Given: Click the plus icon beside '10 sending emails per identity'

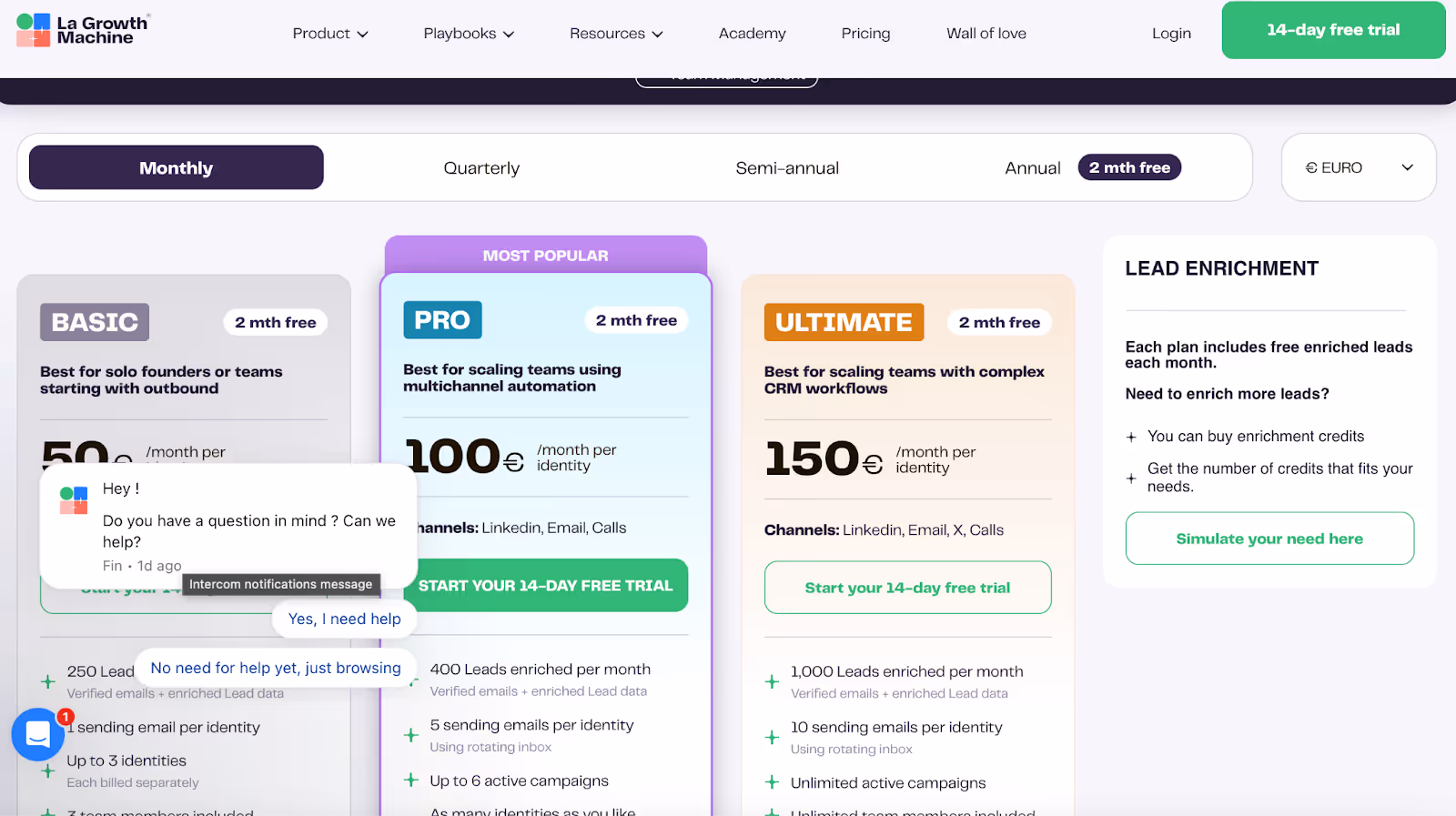Looking at the screenshot, I should [x=772, y=737].
